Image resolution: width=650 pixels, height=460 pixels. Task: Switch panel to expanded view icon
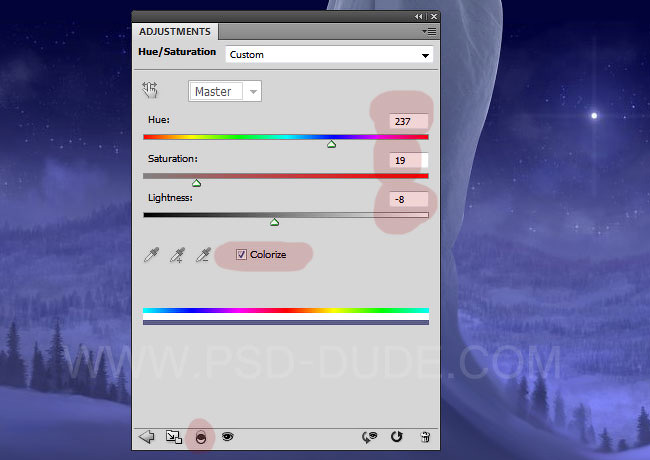(x=173, y=436)
